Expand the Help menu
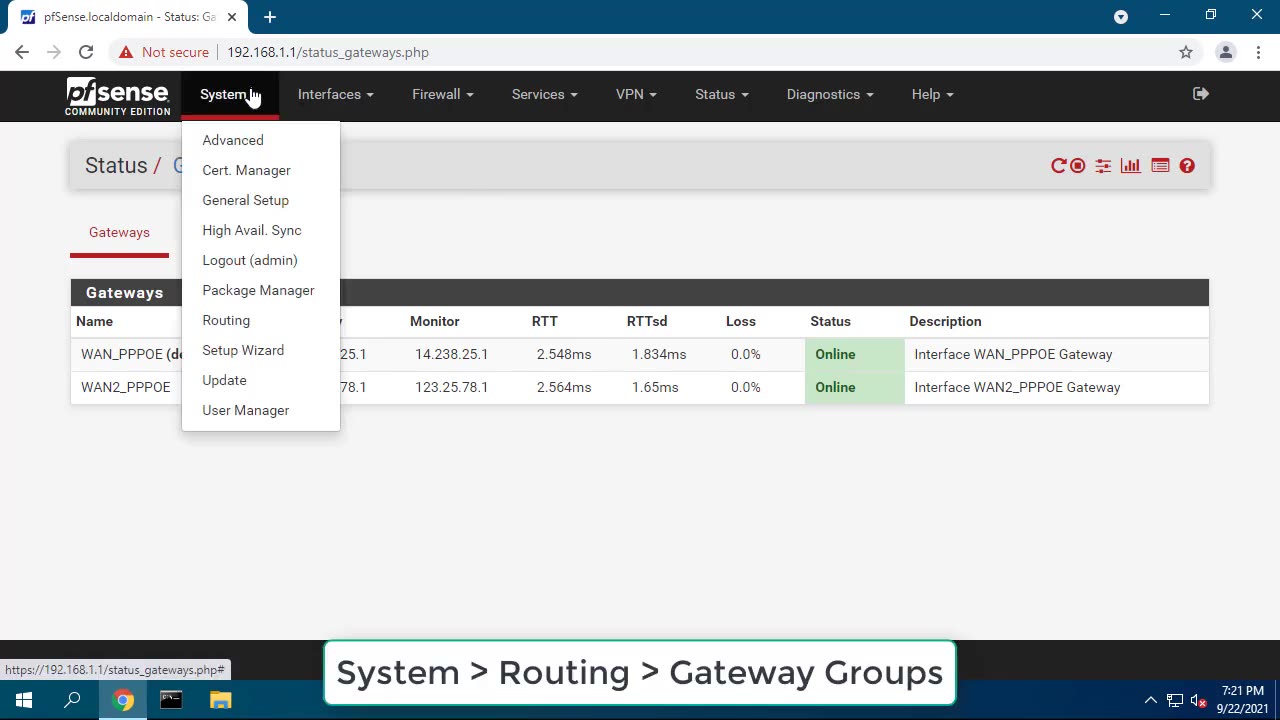The image size is (1280, 720). (x=932, y=94)
